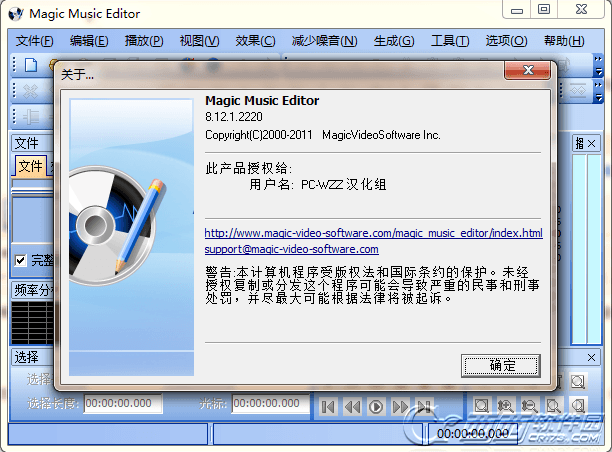Screen dimensions: 612x452
Task: Open the 帮助(H) menu
Action: tap(564, 41)
